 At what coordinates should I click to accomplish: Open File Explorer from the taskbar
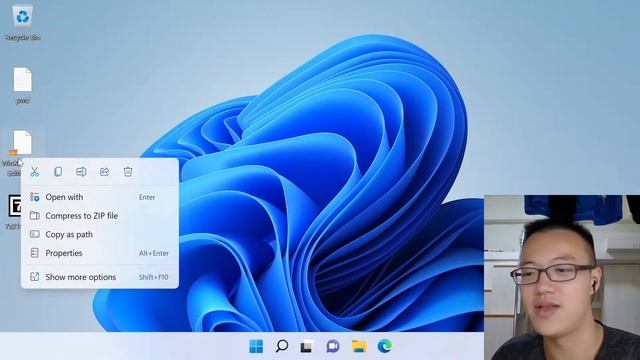[359, 347]
